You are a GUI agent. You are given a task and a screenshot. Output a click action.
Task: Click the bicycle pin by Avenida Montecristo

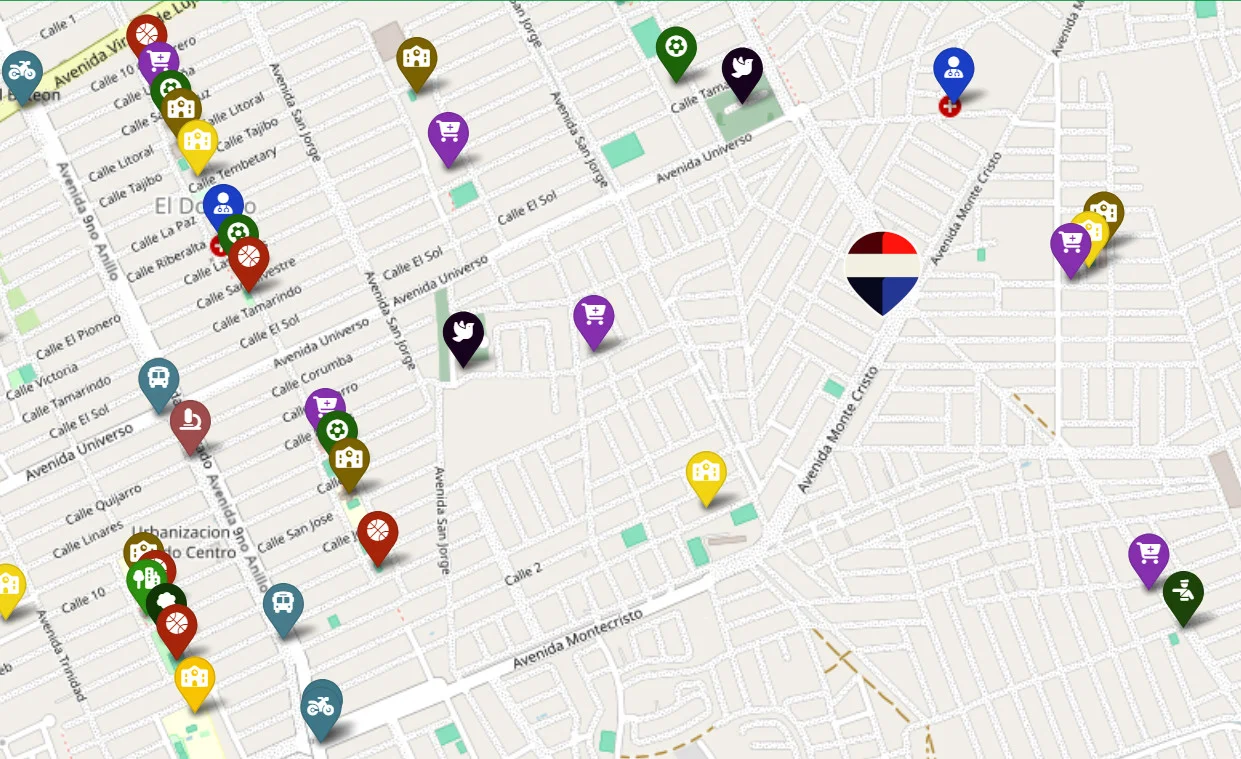point(321,709)
